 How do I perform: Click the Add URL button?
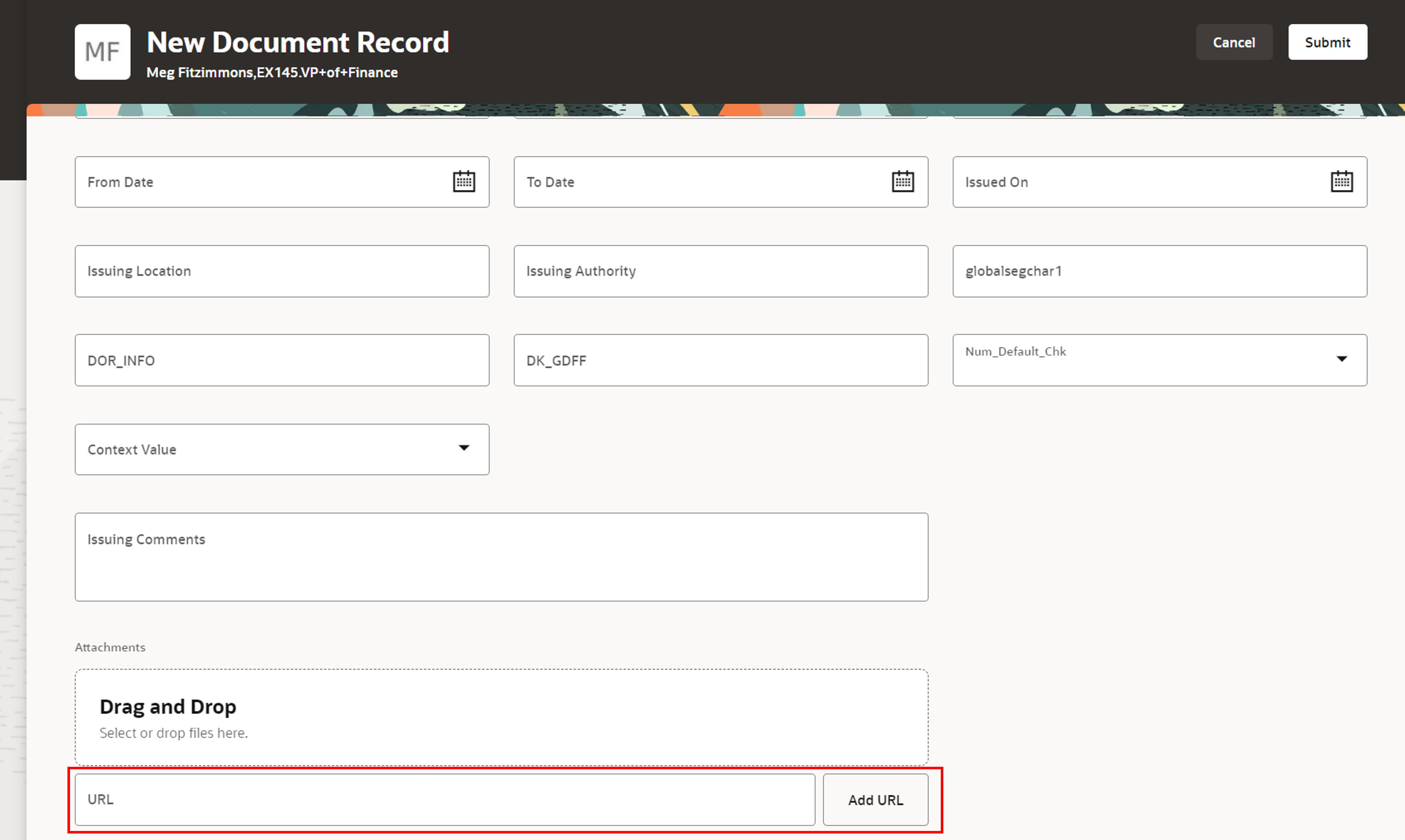coord(874,799)
